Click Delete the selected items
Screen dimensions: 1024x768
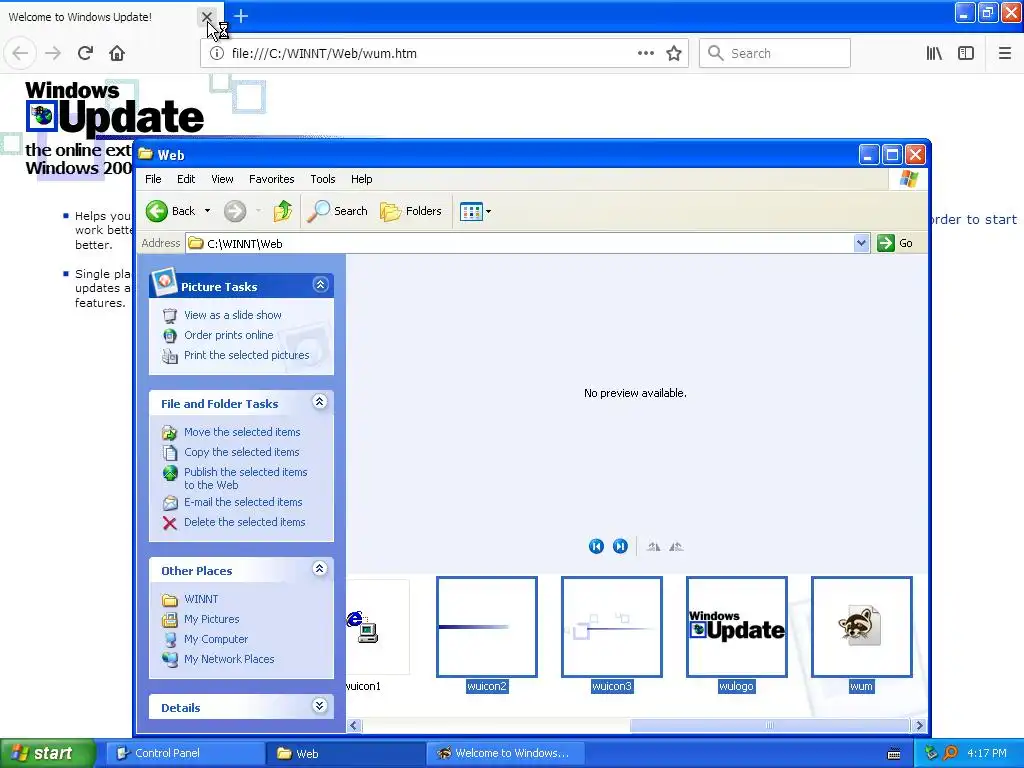pos(244,522)
